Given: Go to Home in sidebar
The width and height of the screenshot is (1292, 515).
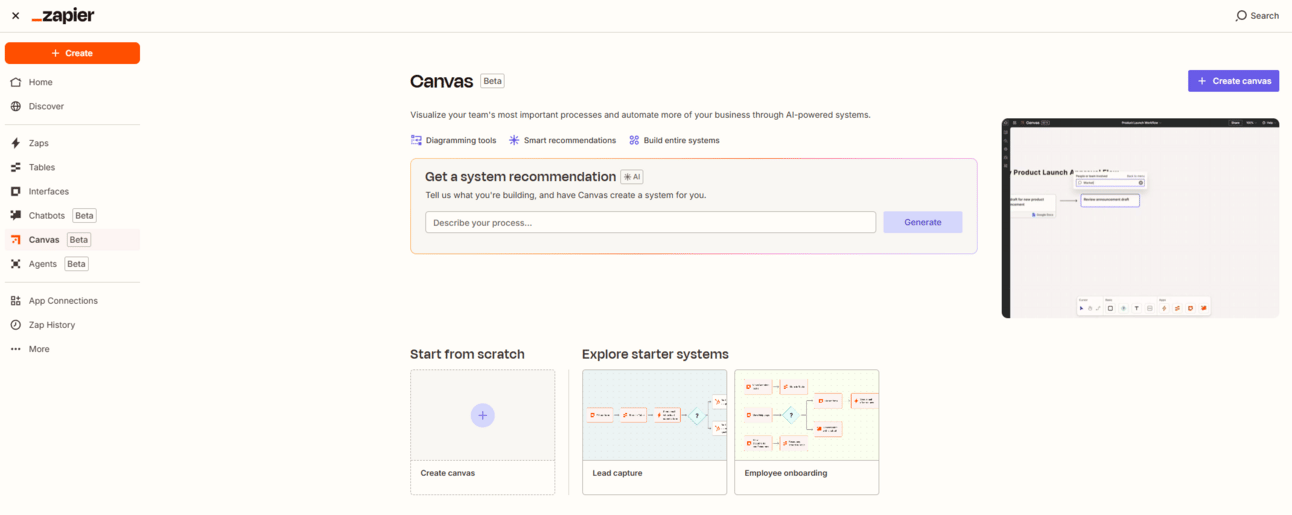Looking at the screenshot, I should click(x=40, y=82).
